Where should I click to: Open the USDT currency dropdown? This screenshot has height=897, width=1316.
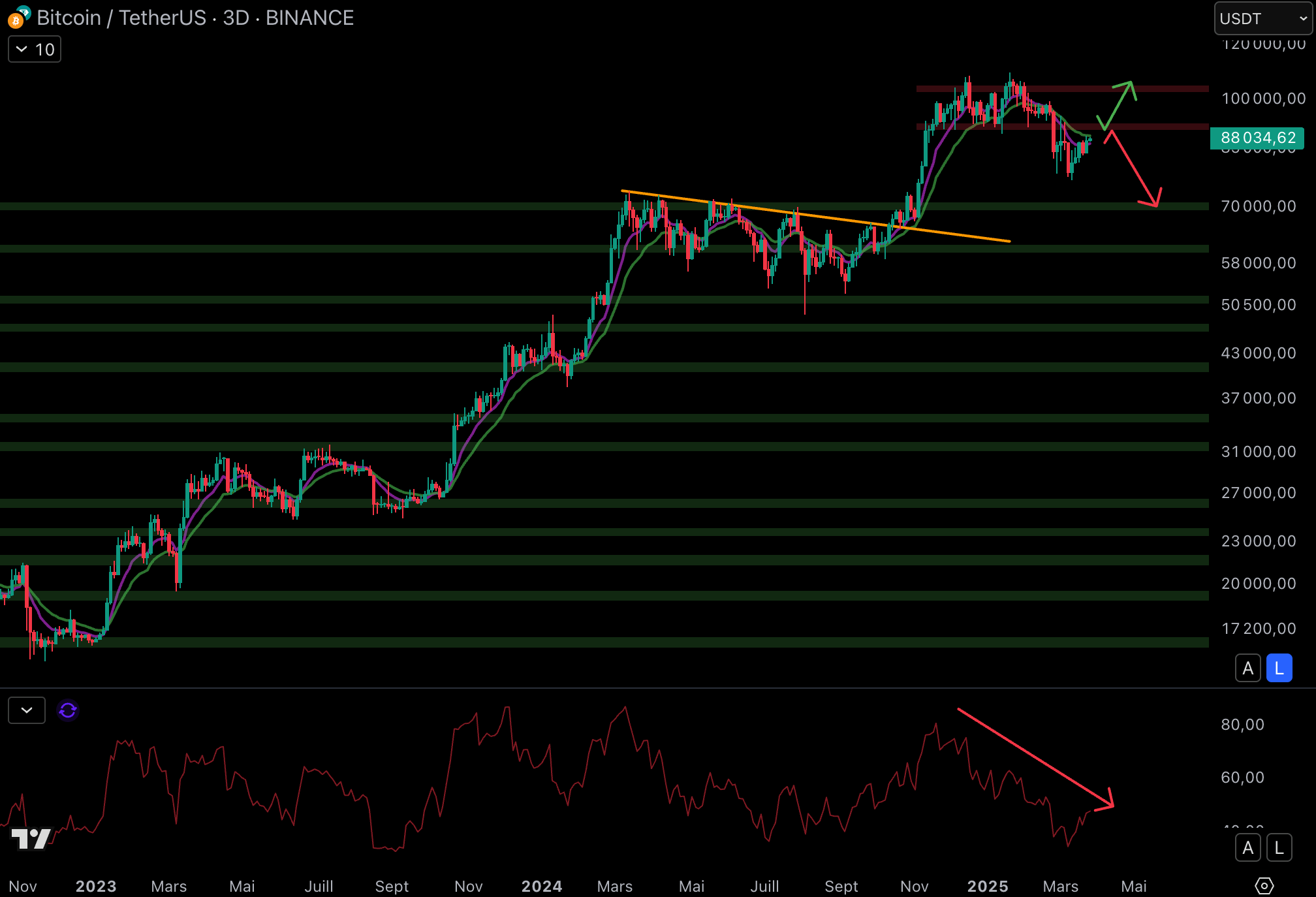tap(1262, 18)
